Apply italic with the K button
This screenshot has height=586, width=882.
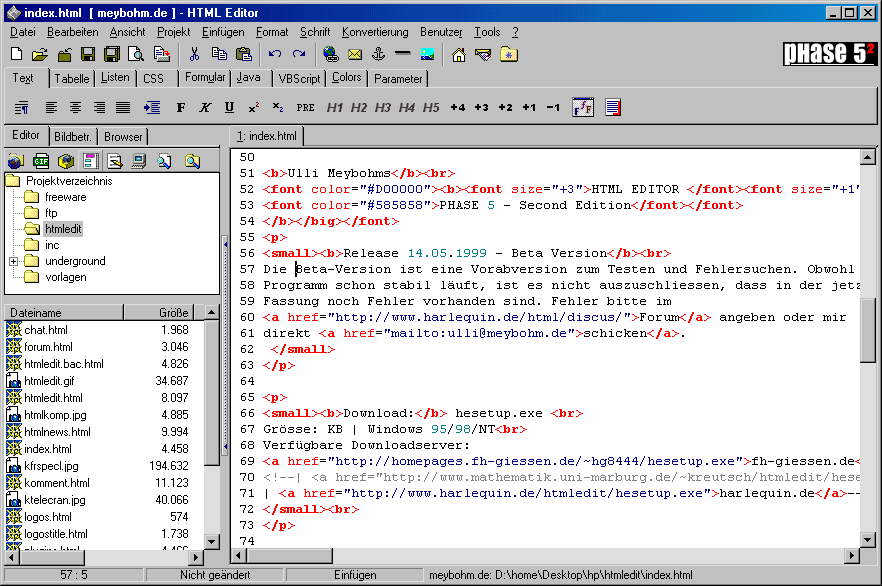(x=205, y=107)
